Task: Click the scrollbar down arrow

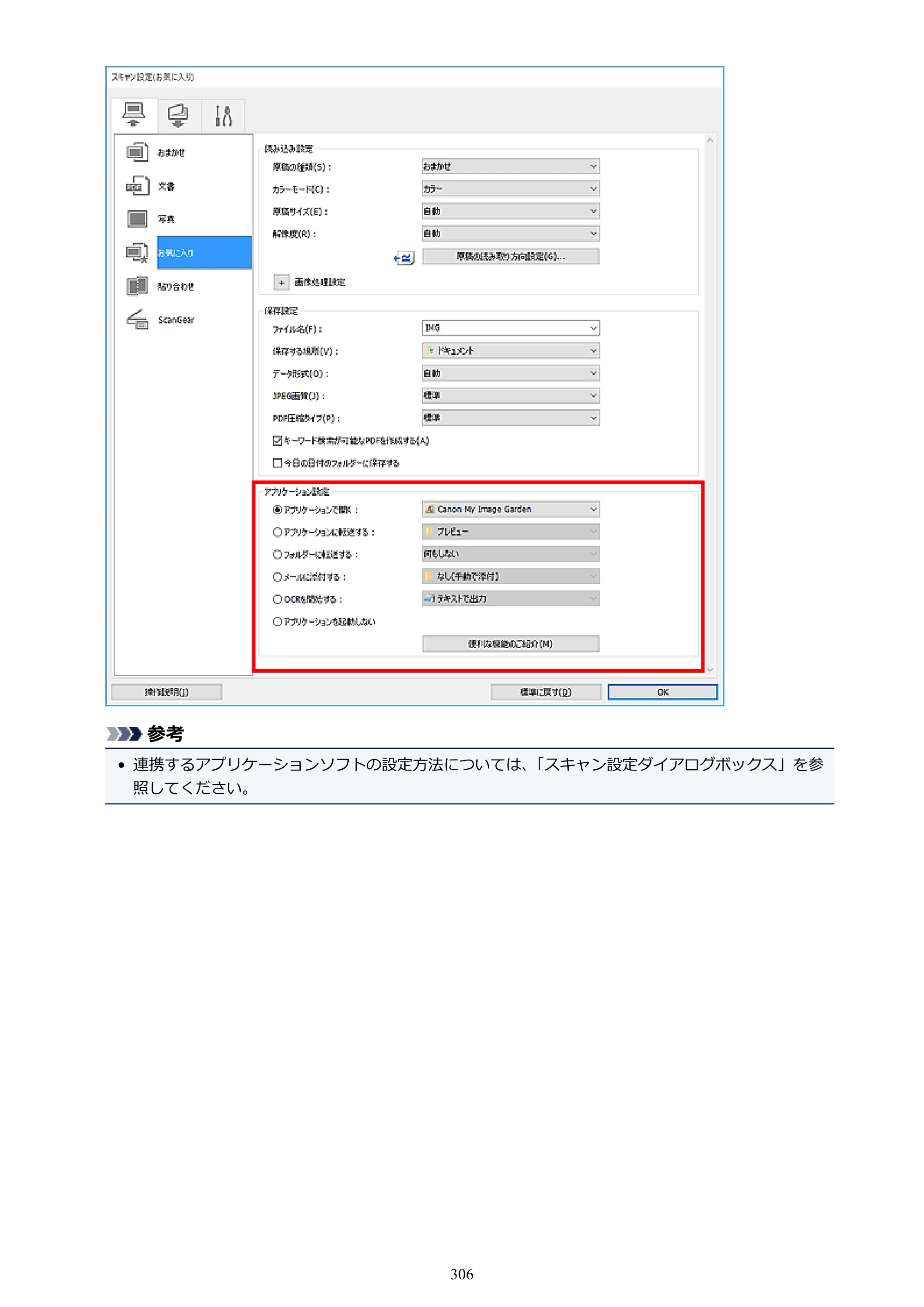Action: point(710,670)
